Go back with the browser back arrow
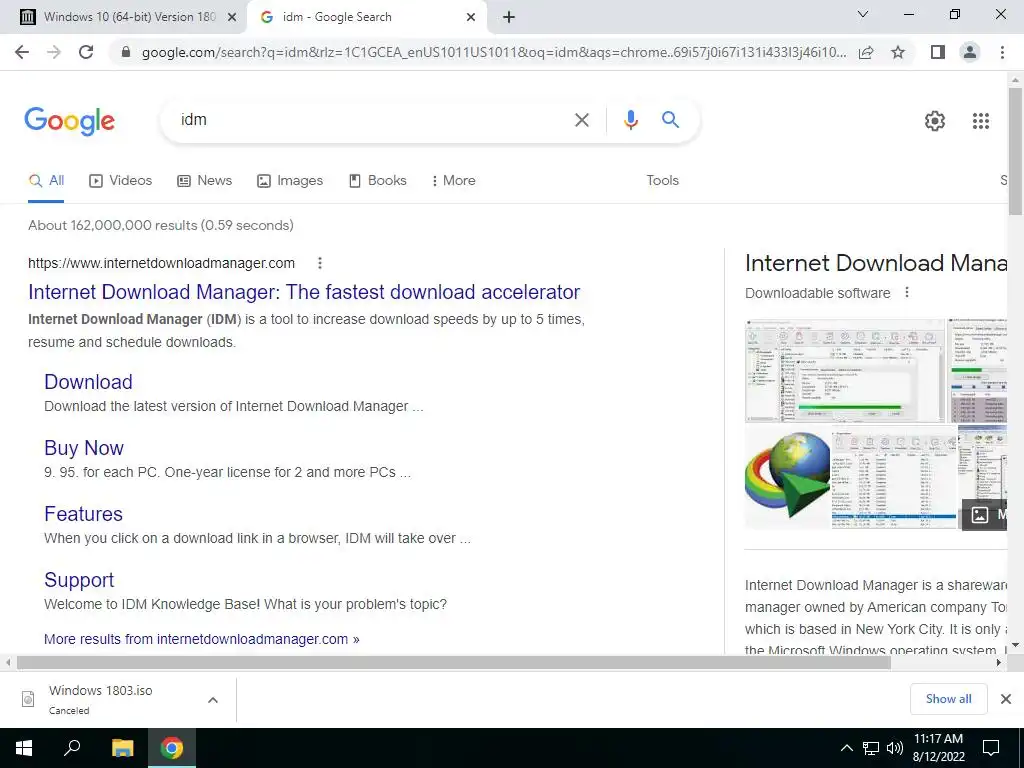1024x768 pixels. click(22, 52)
